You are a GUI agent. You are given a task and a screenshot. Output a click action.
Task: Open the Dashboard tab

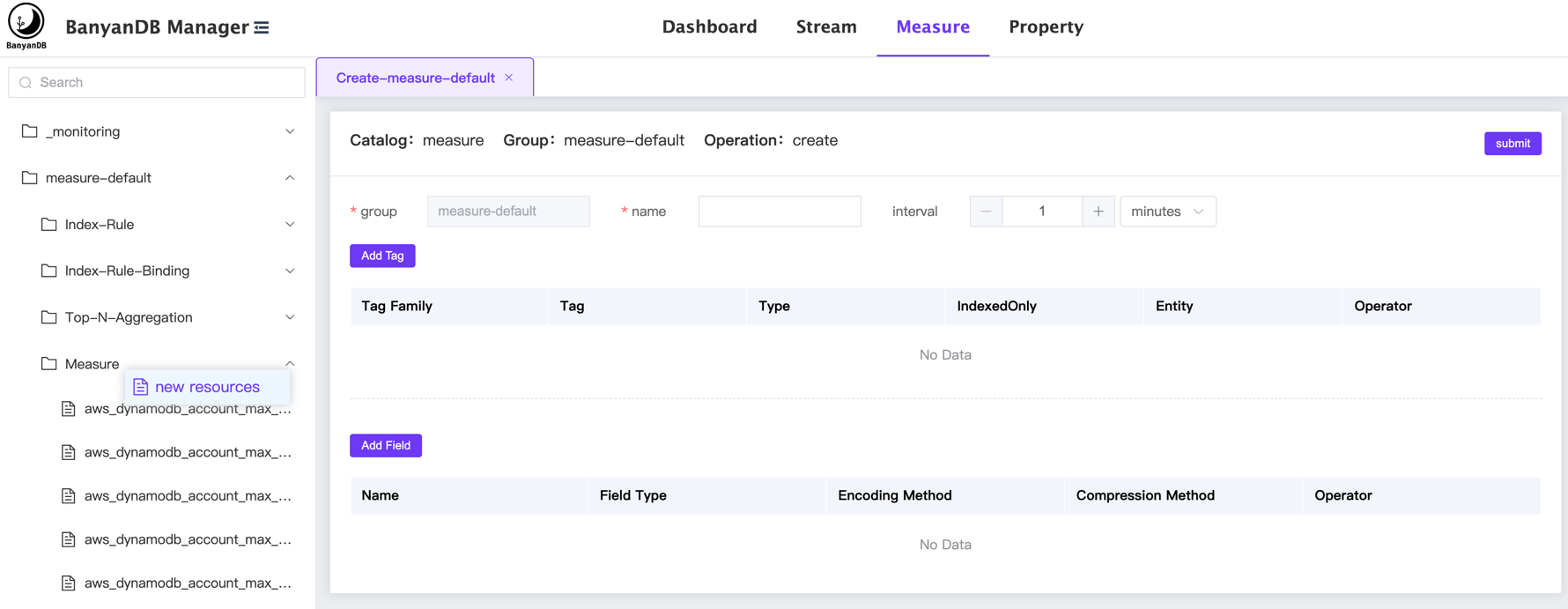[709, 27]
